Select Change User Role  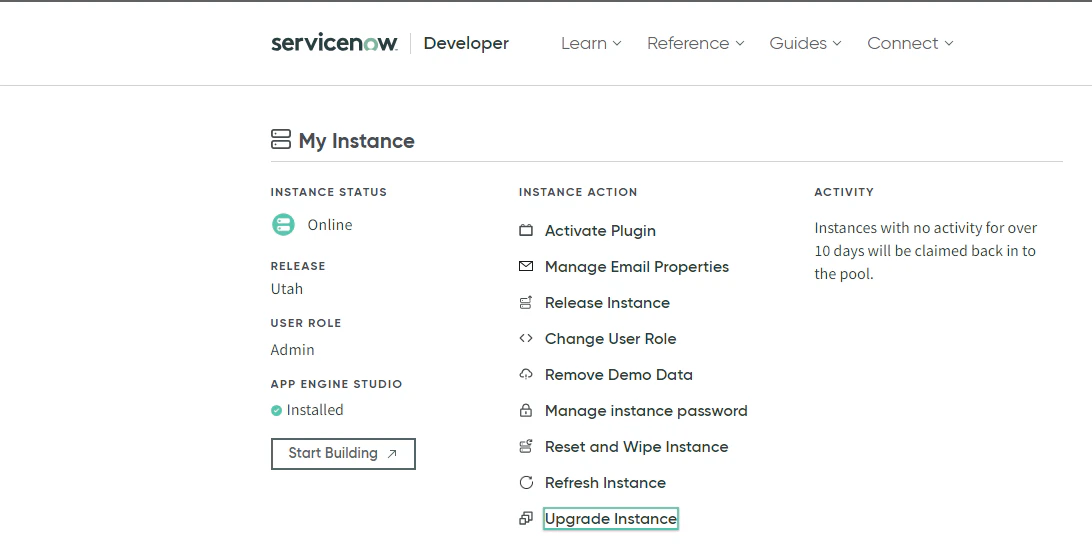pos(610,339)
